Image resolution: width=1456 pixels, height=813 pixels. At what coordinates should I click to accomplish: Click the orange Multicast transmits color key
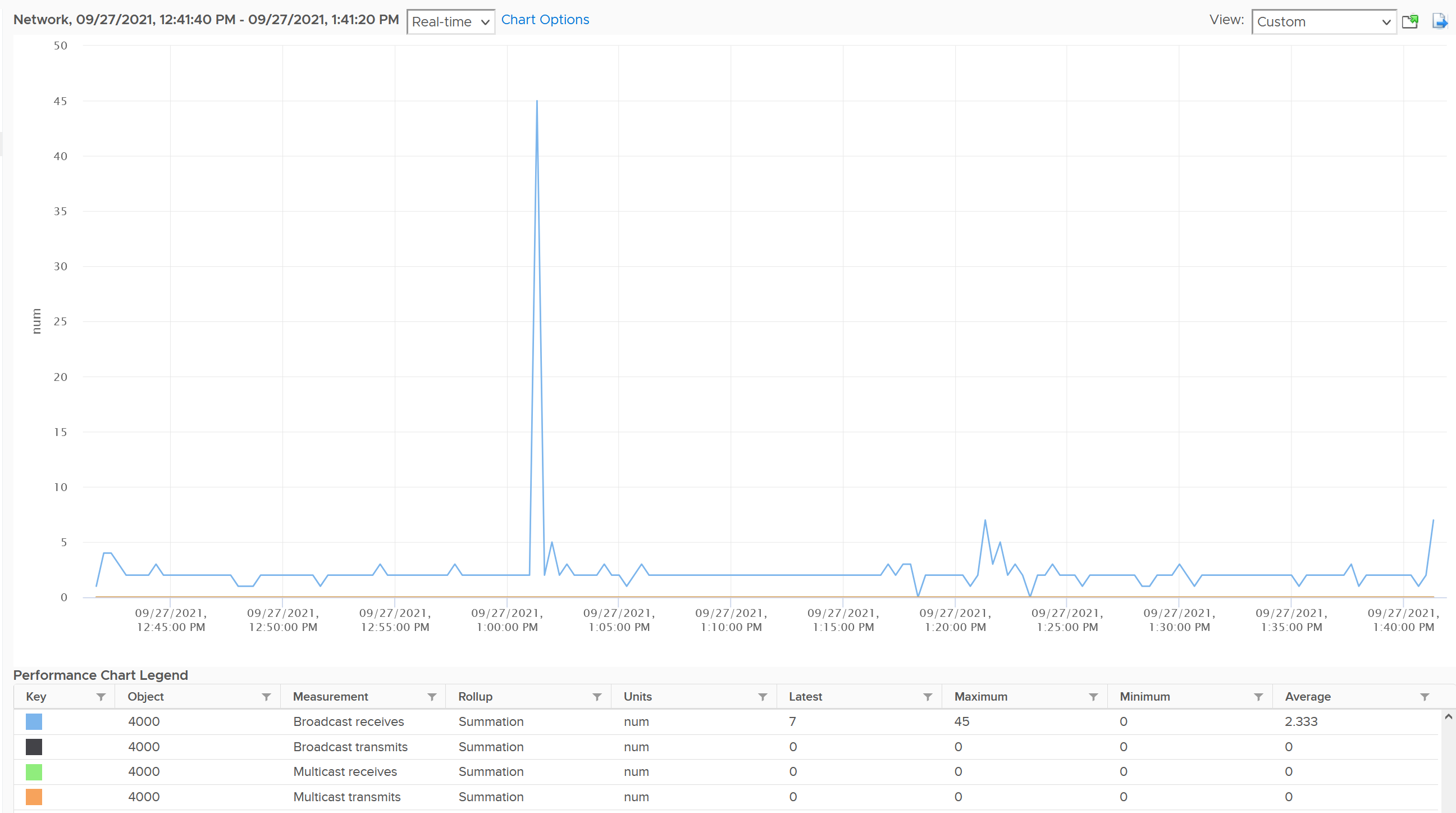(x=34, y=797)
